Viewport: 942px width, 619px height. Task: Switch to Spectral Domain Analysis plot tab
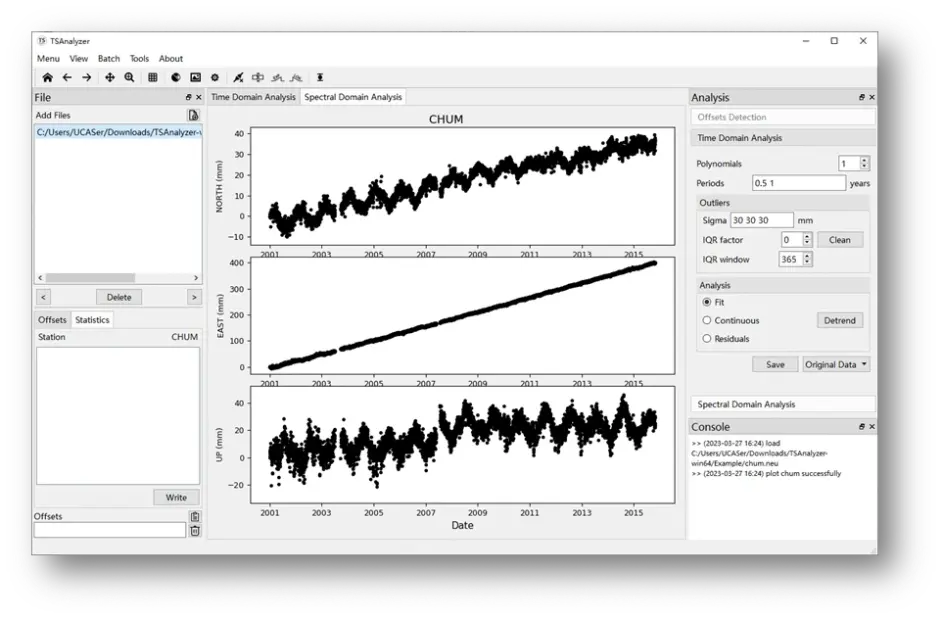point(353,97)
